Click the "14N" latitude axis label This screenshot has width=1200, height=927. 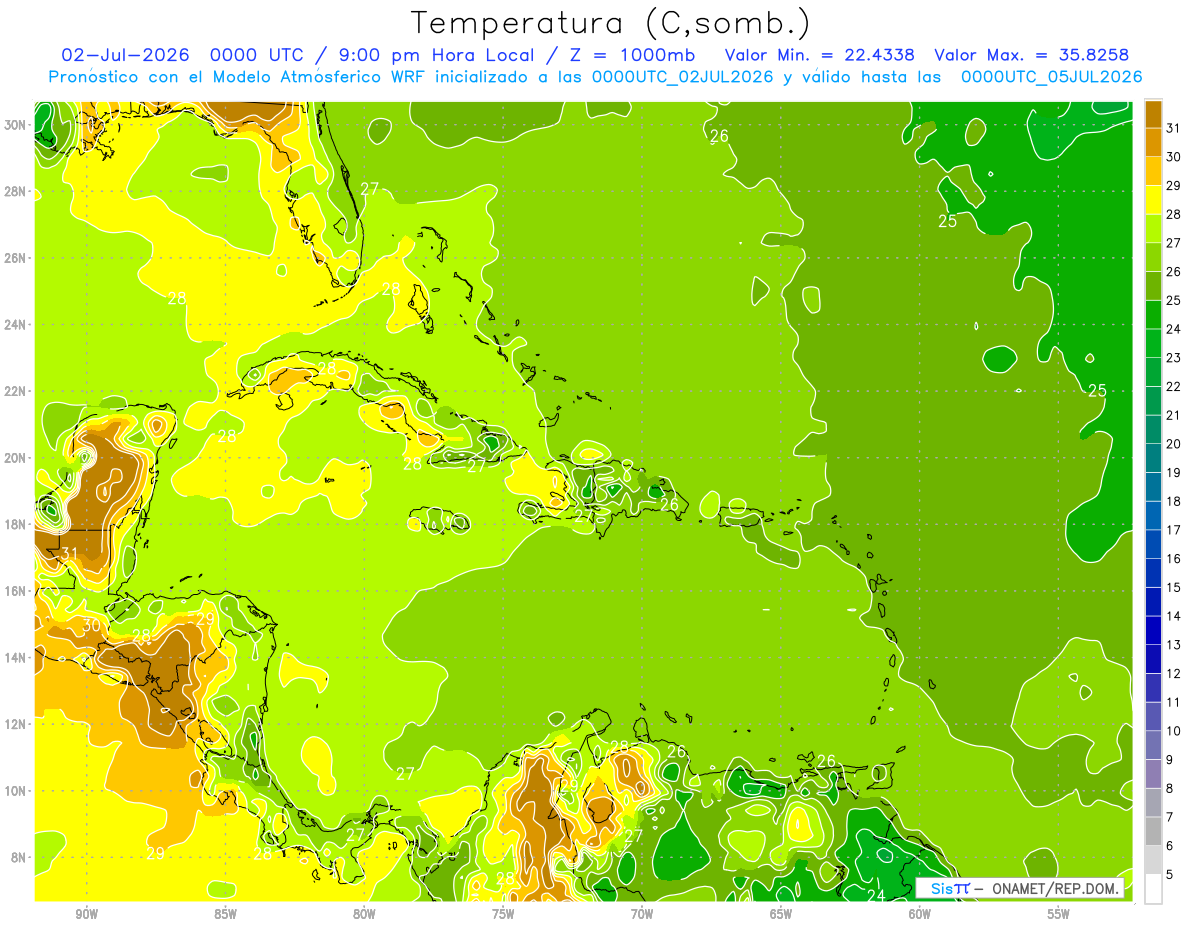(x=14, y=657)
